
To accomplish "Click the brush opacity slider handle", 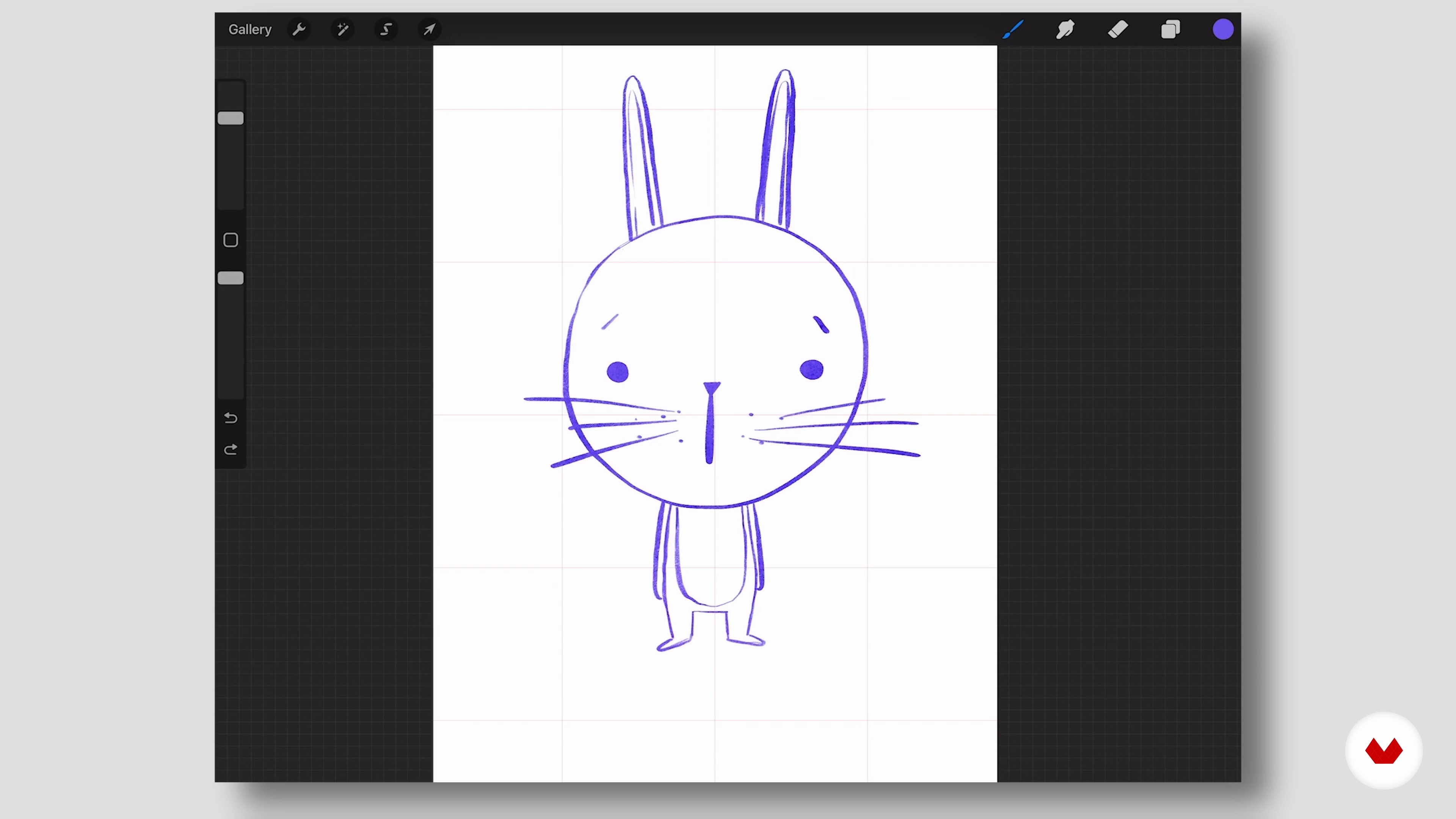I will [x=231, y=278].
